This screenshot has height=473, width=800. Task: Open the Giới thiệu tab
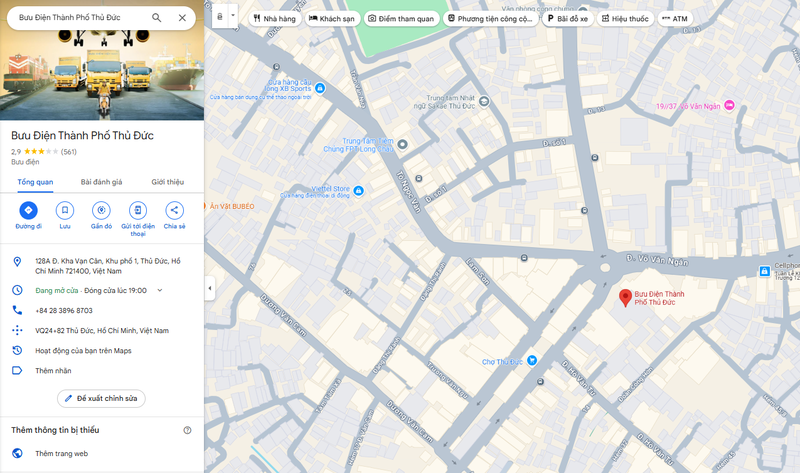click(x=167, y=182)
